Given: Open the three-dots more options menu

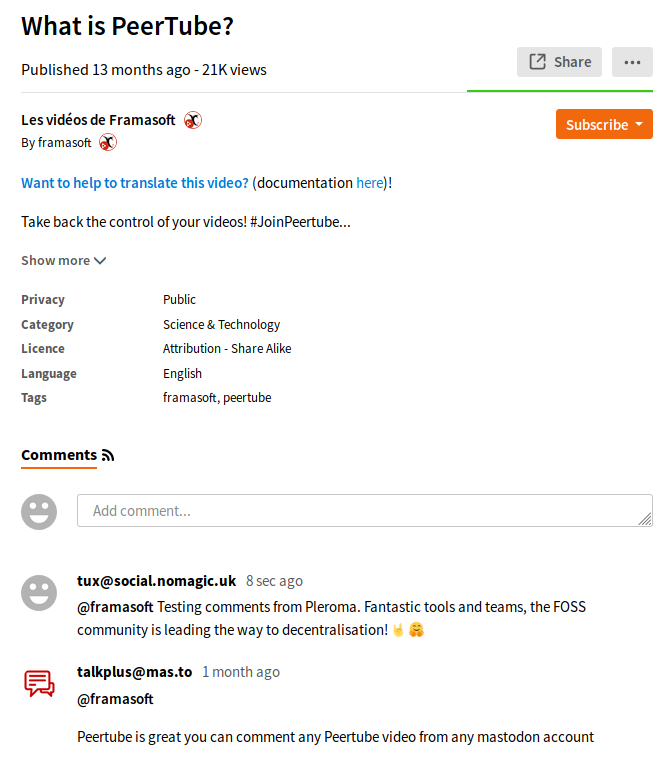Looking at the screenshot, I should tap(632, 62).
